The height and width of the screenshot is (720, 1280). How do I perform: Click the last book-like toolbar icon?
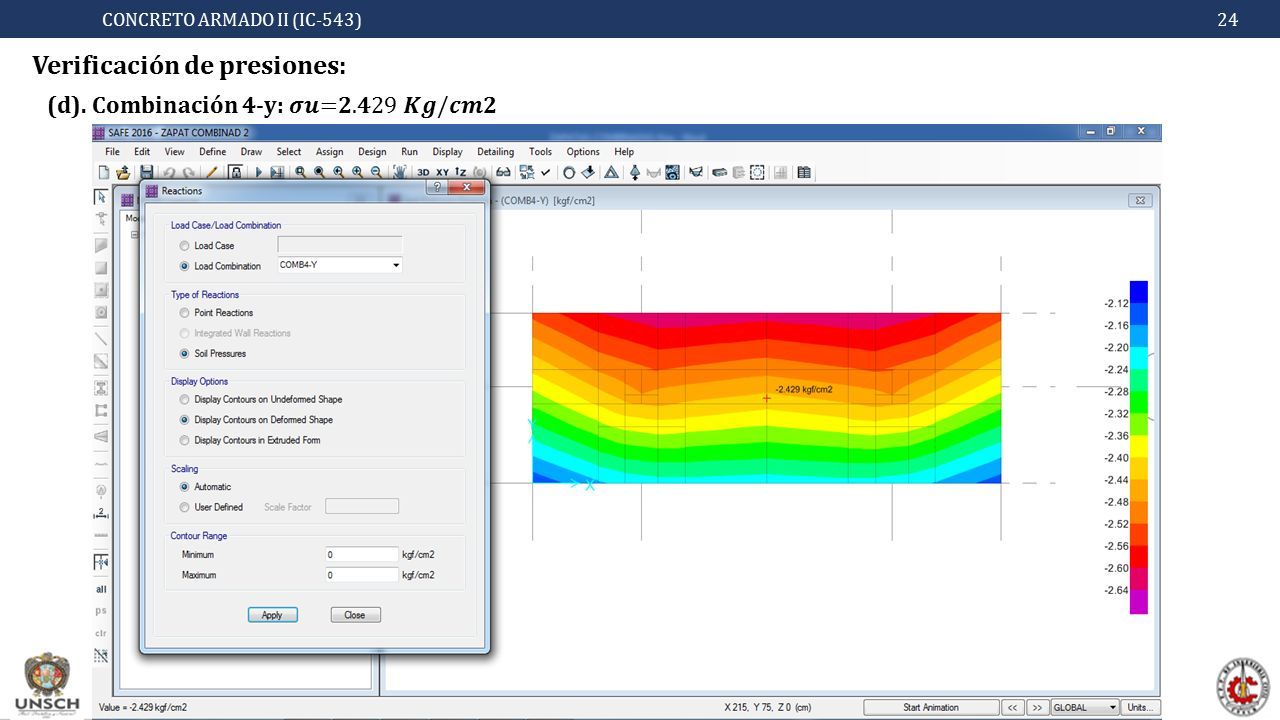pos(805,172)
